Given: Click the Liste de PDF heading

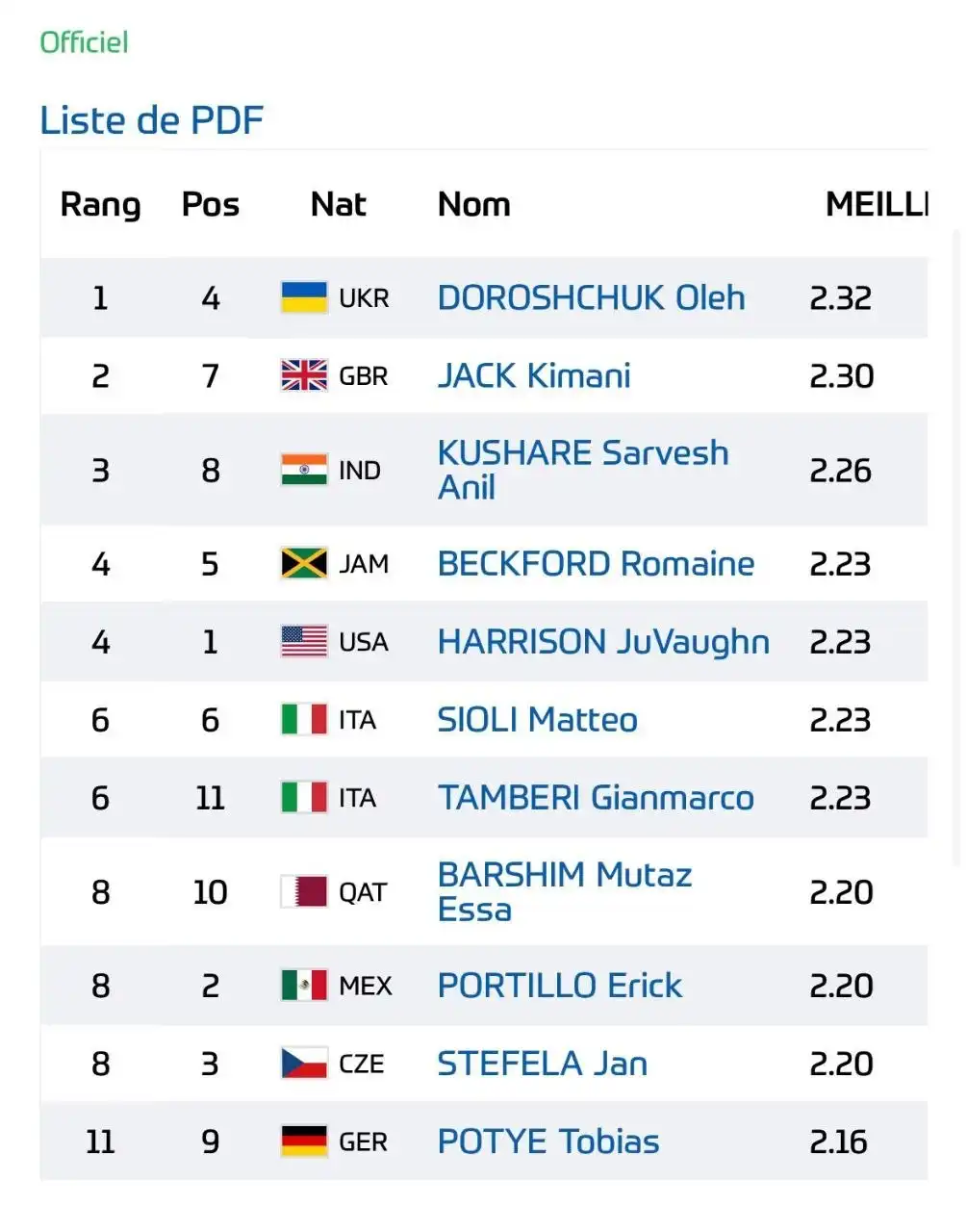Looking at the screenshot, I should 151,120.
